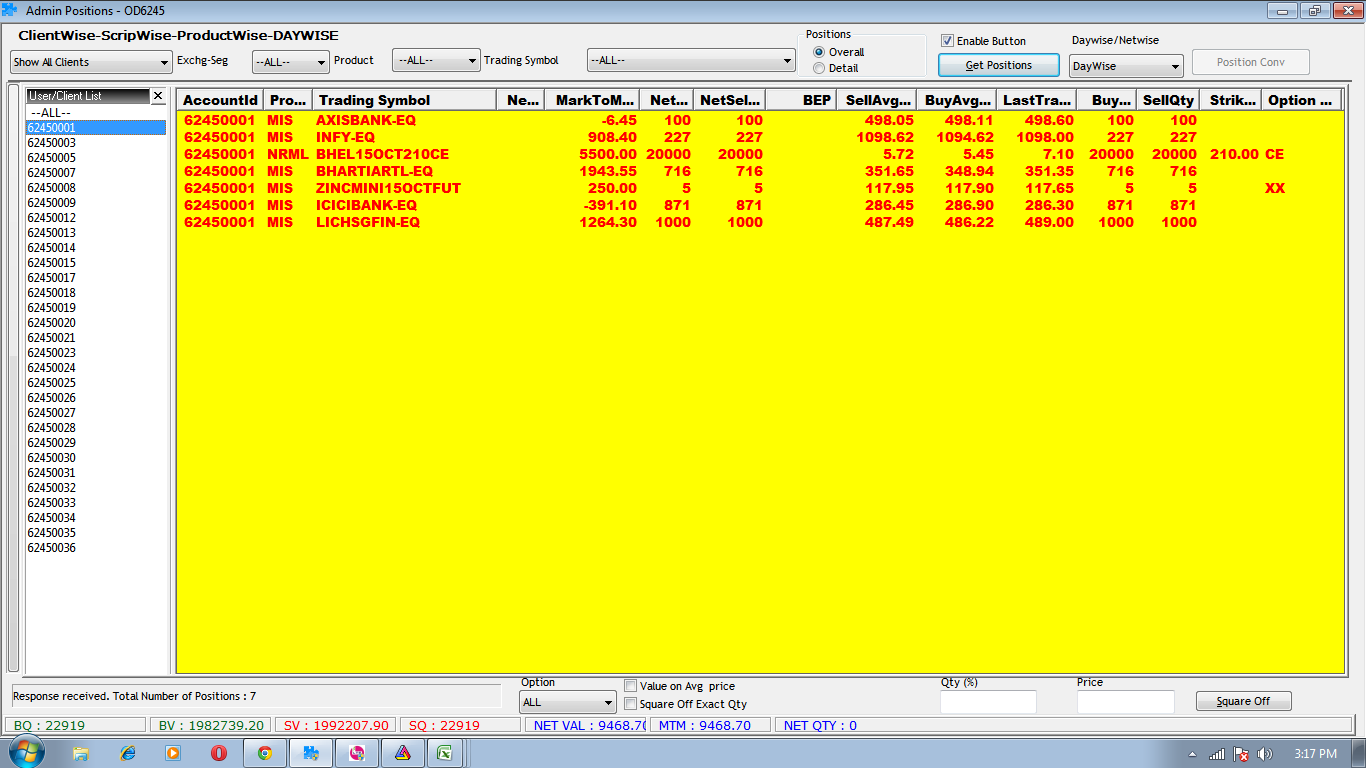Open the colorful triangle taskbar app
Image resolution: width=1366 pixels, height=768 pixels.
coord(402,753)
